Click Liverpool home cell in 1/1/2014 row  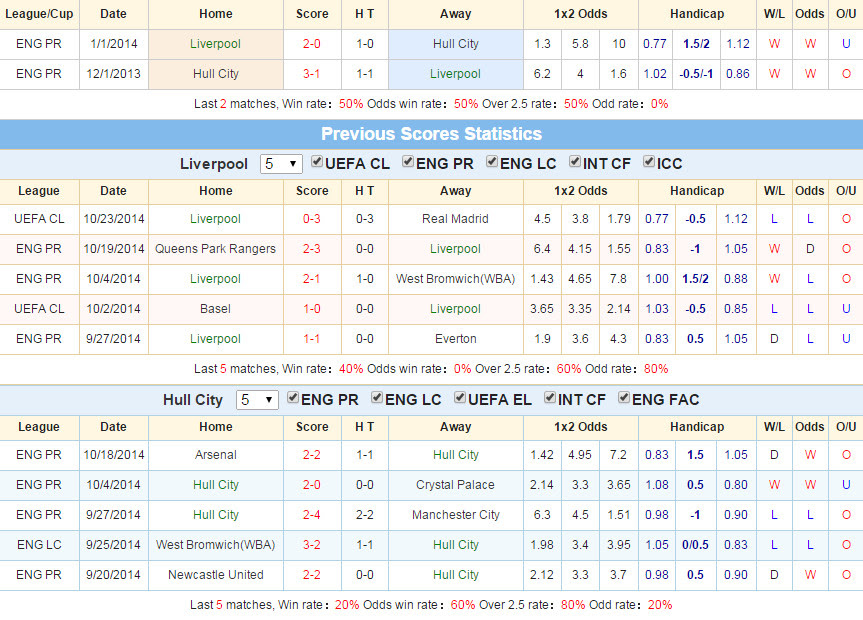[x=216, y=44]
